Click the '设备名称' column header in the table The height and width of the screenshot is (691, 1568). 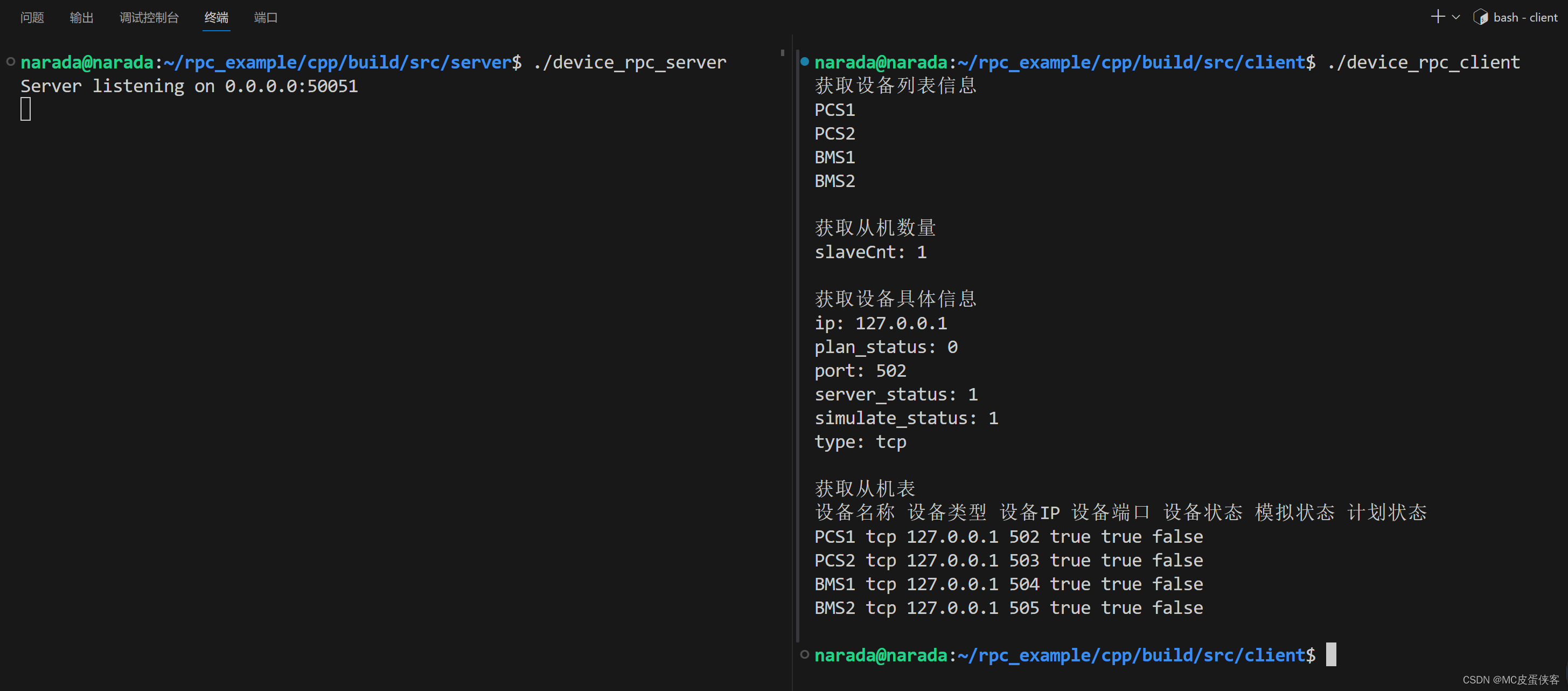(x=855, y=513)
